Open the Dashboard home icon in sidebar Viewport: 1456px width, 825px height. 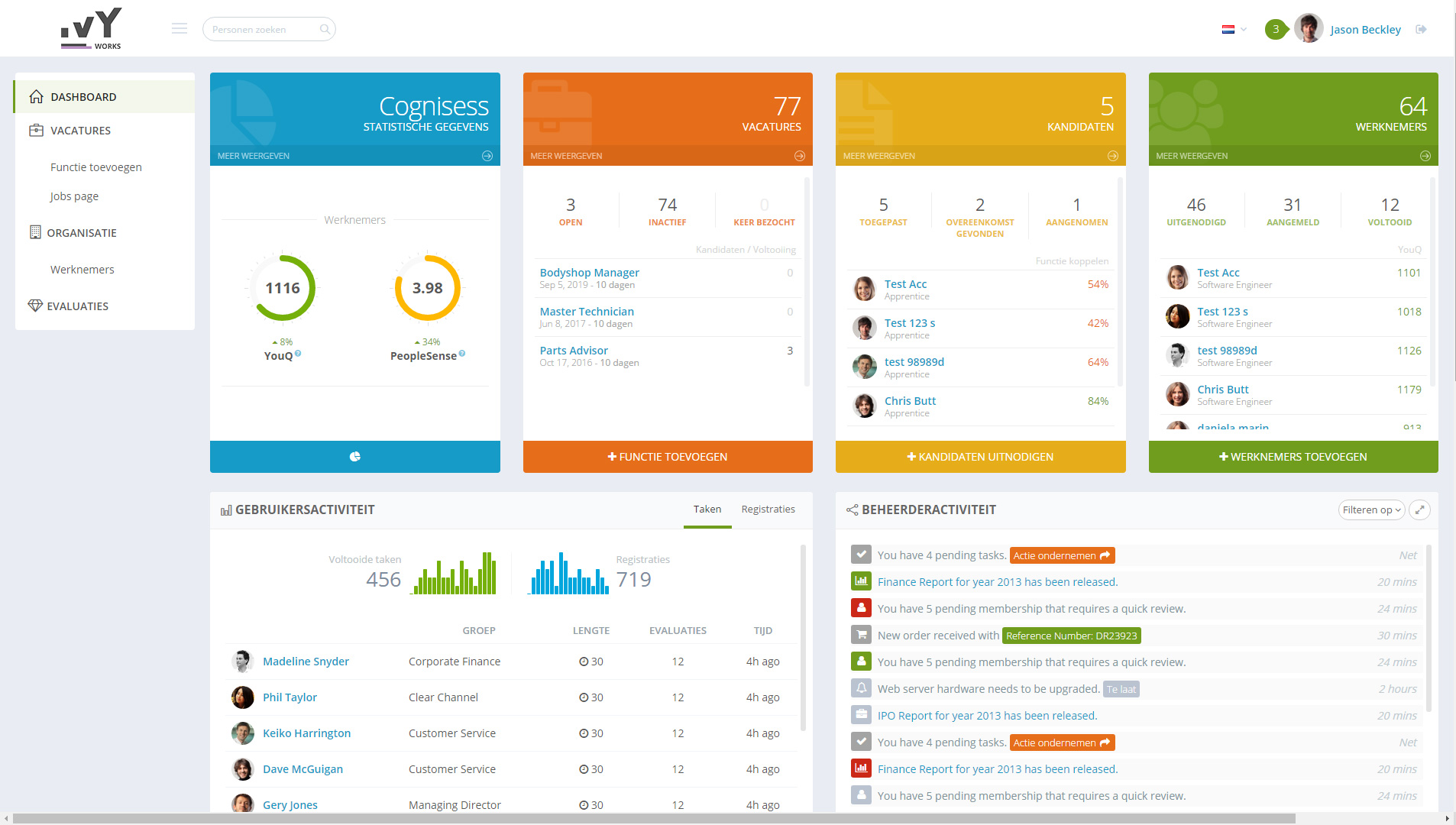click(34, 96)
